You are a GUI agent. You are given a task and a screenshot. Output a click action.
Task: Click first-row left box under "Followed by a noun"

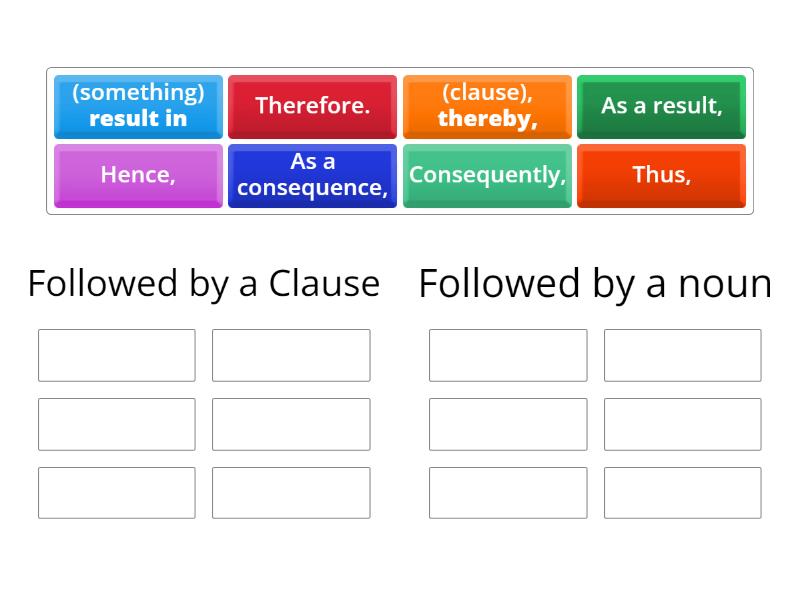(x=508, y=355)
